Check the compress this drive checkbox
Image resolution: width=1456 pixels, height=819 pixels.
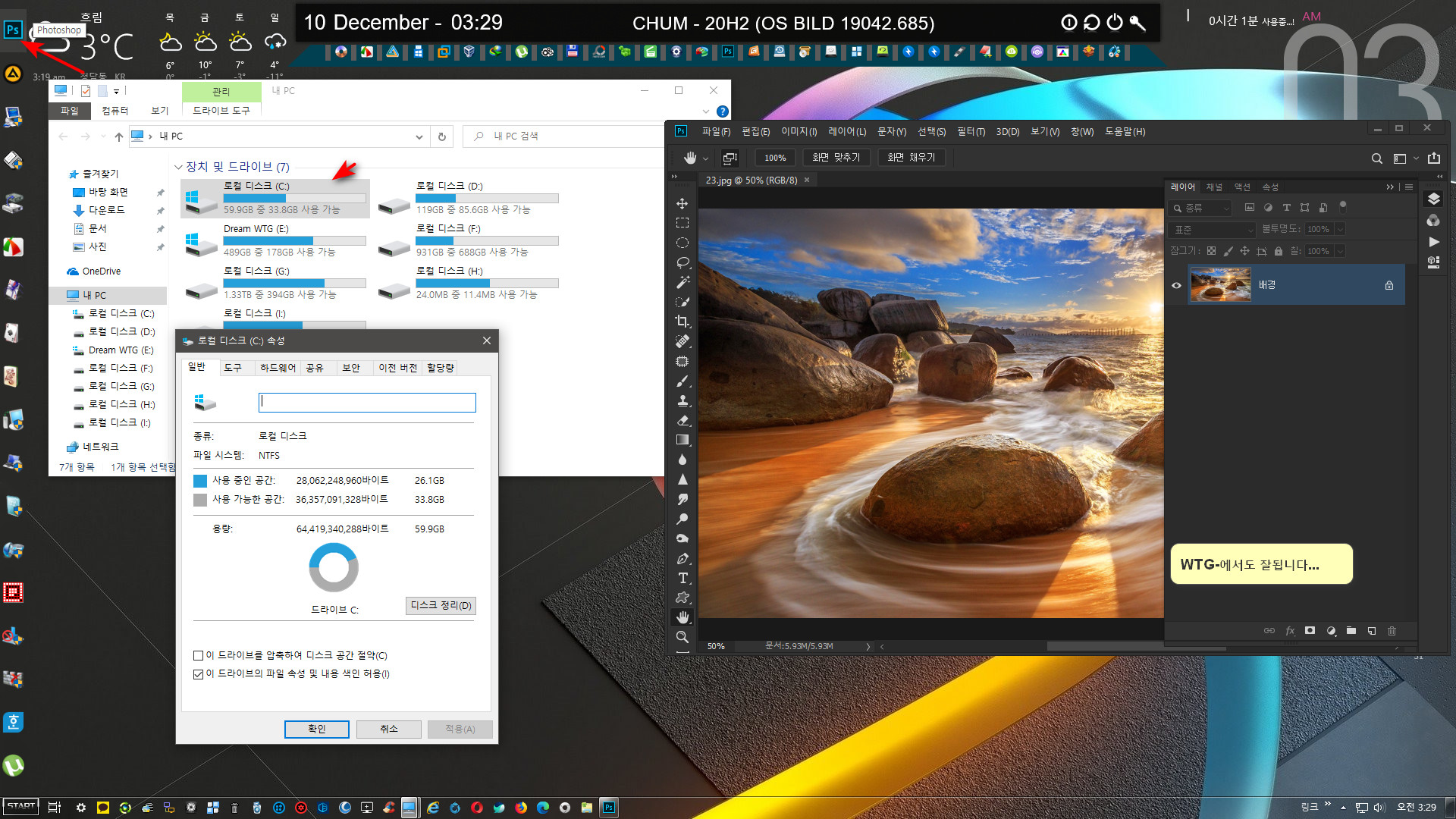click(199, 655)
